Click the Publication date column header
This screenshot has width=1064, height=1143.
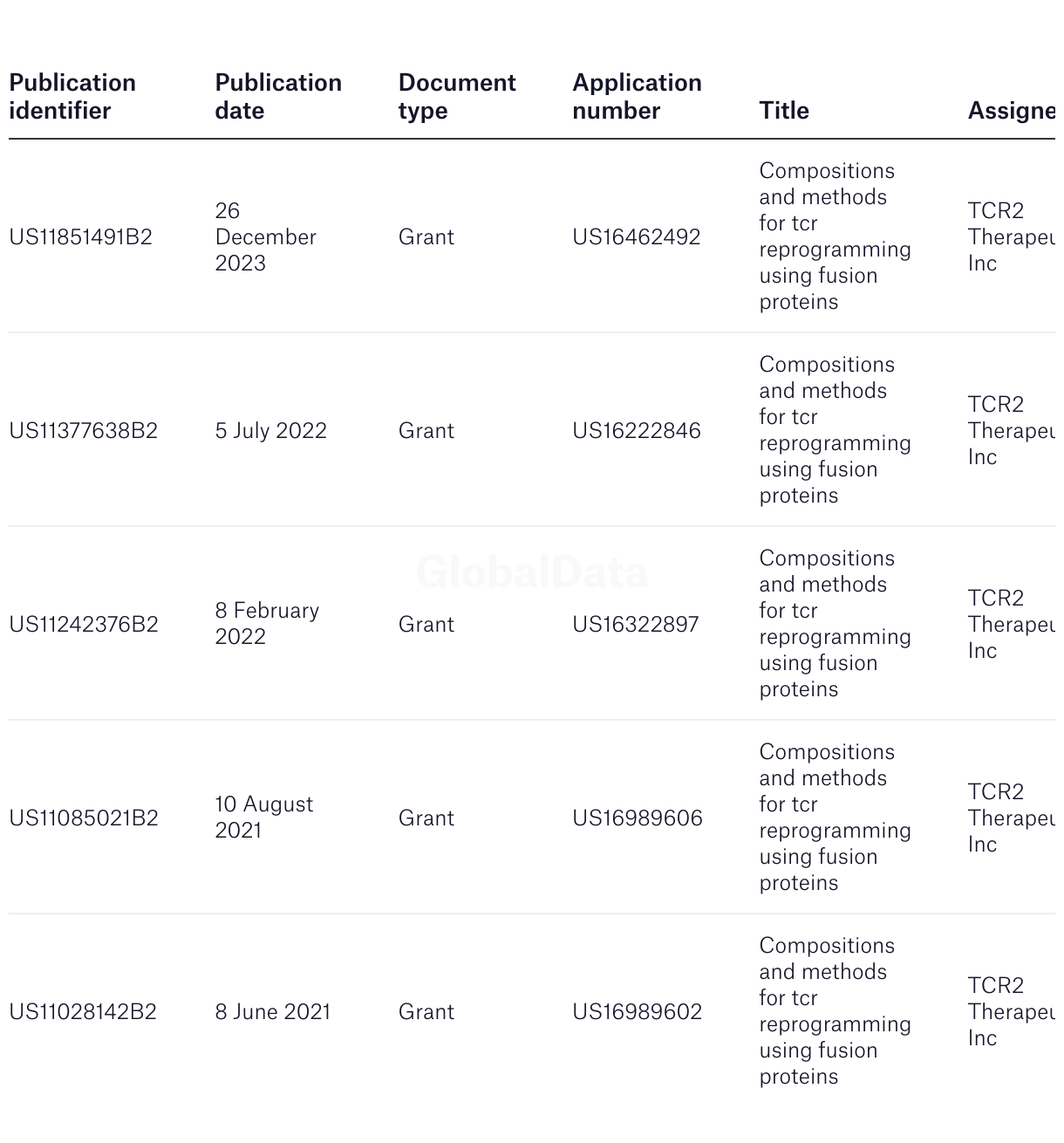[x=278, y=97]
